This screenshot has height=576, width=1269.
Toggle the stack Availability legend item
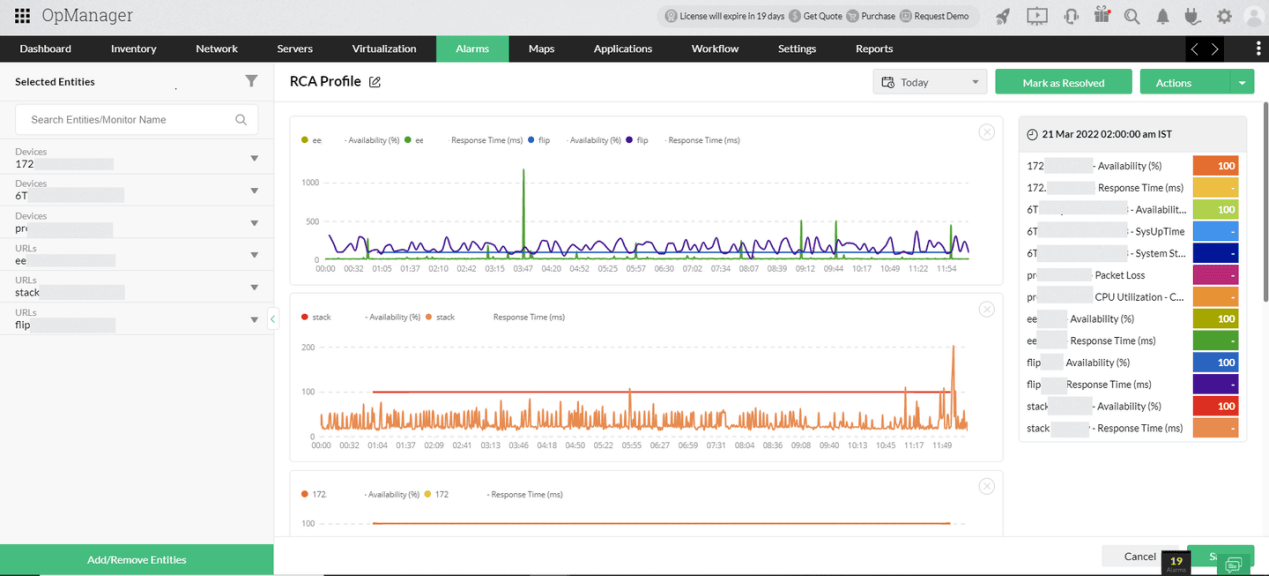tap(361, 317)
